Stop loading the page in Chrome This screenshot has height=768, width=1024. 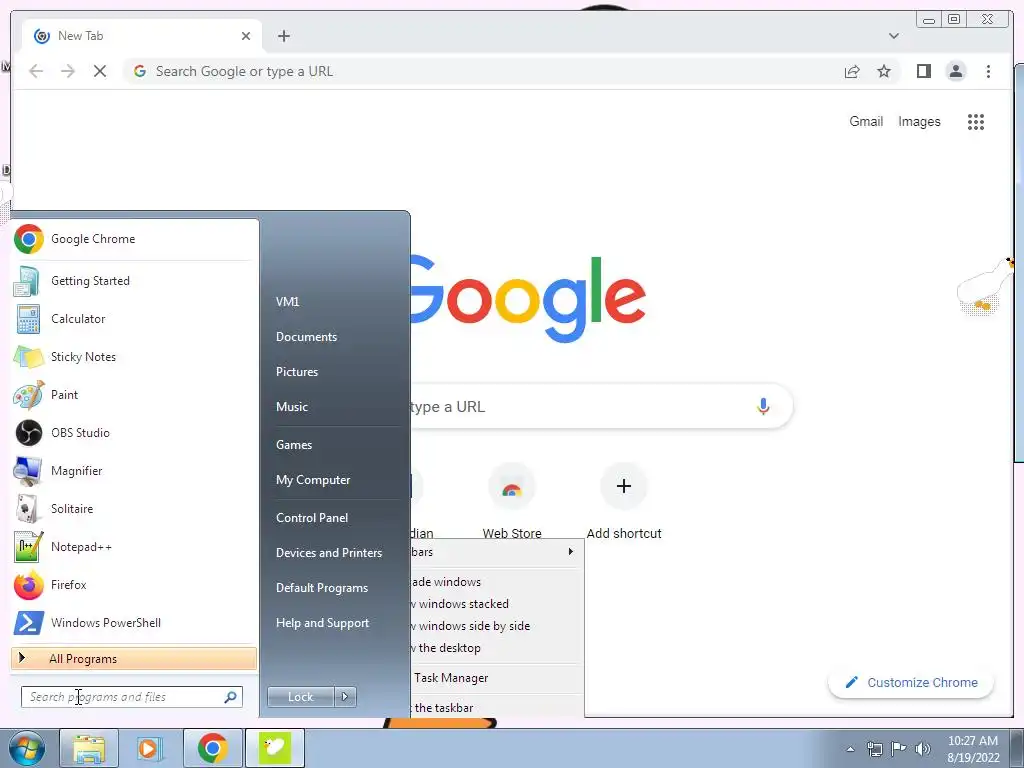point(100,71)
